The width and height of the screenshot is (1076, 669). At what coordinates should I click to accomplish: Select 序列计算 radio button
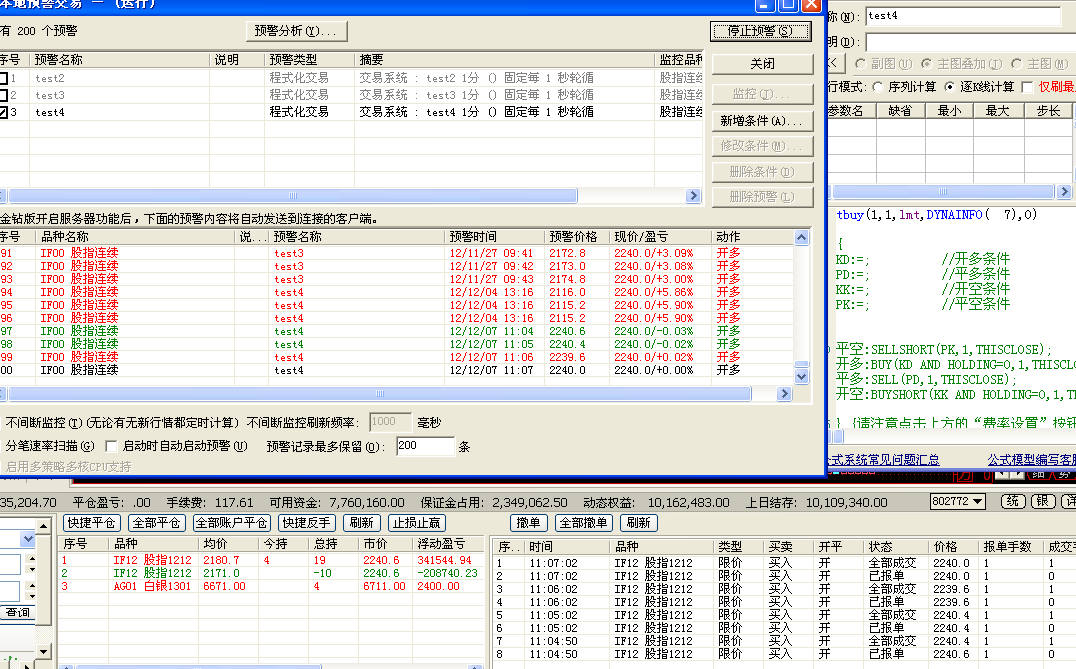(878, 86)
